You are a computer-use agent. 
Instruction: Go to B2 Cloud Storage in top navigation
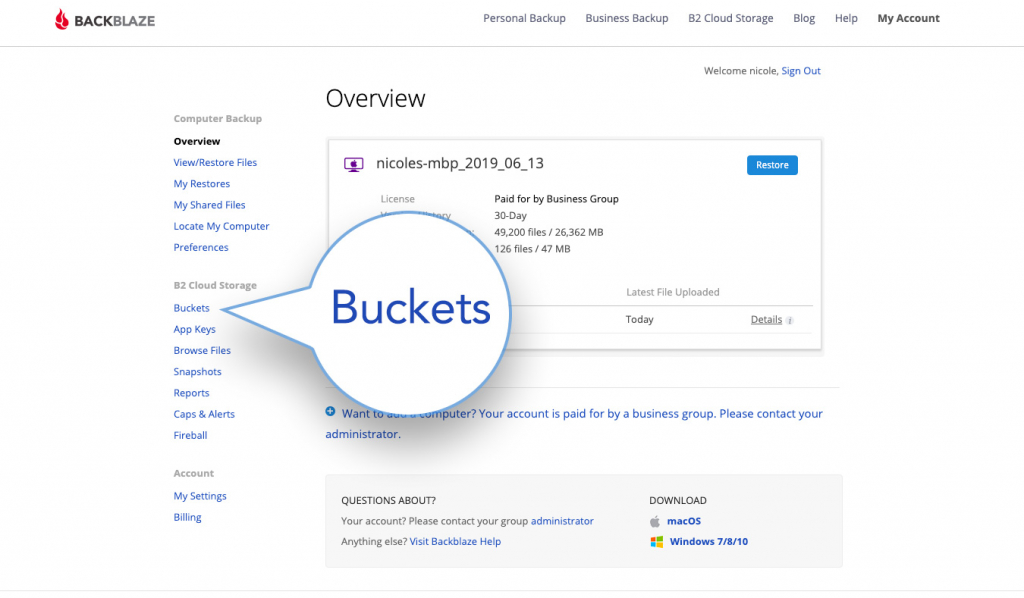(731, 18)
